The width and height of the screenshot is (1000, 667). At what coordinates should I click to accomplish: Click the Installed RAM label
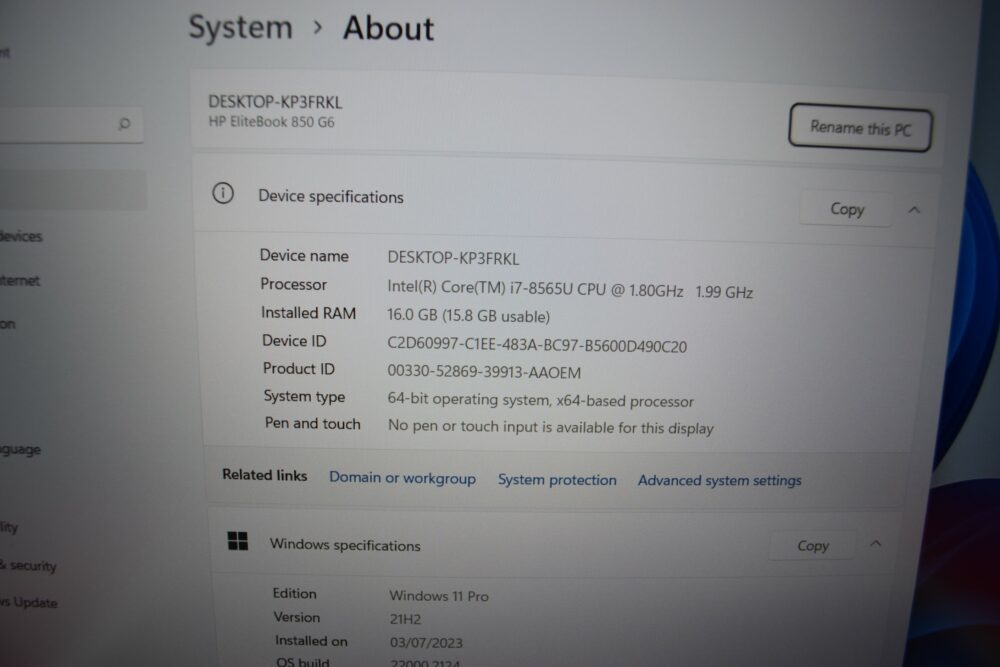click(x=308, y=312)
